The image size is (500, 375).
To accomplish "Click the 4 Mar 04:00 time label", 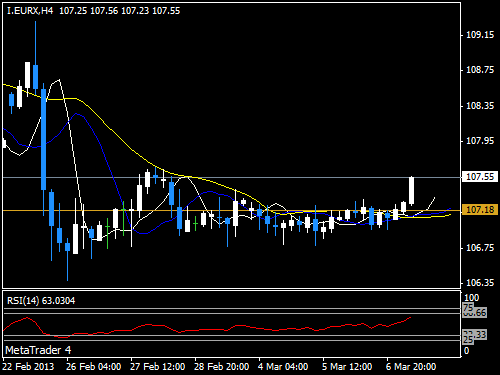I will [283, 367].
